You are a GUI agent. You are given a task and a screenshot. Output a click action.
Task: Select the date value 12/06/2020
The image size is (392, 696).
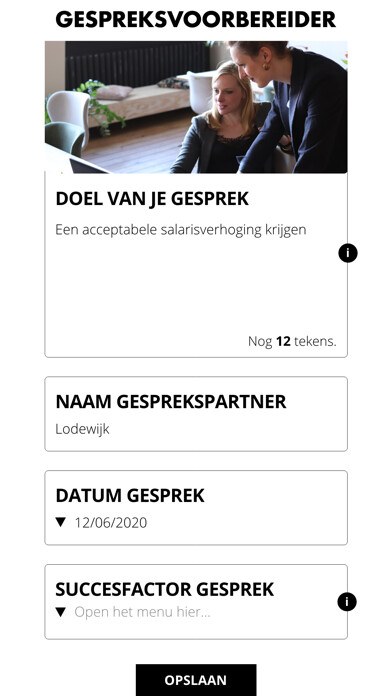[x=111, y=522]
